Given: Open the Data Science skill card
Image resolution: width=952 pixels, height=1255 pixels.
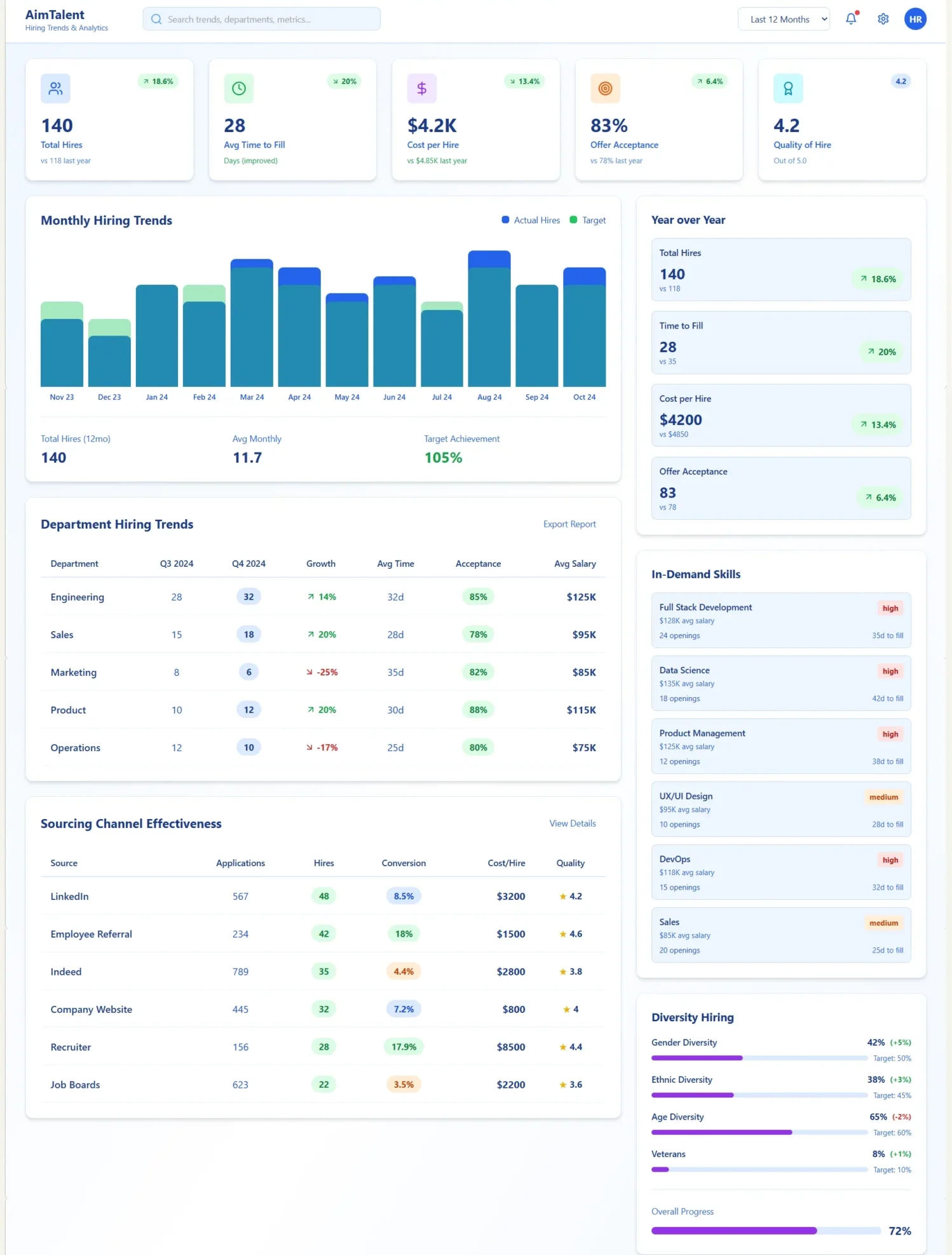Looking at the screenshot, I should 781,683.
